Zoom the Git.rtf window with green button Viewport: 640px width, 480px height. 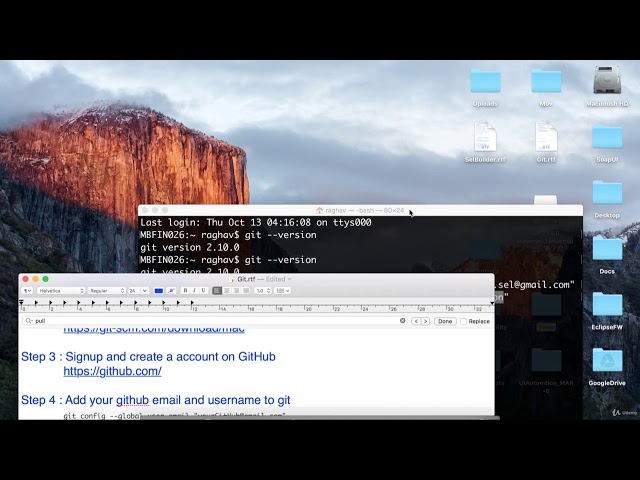(x=45, y=279)
